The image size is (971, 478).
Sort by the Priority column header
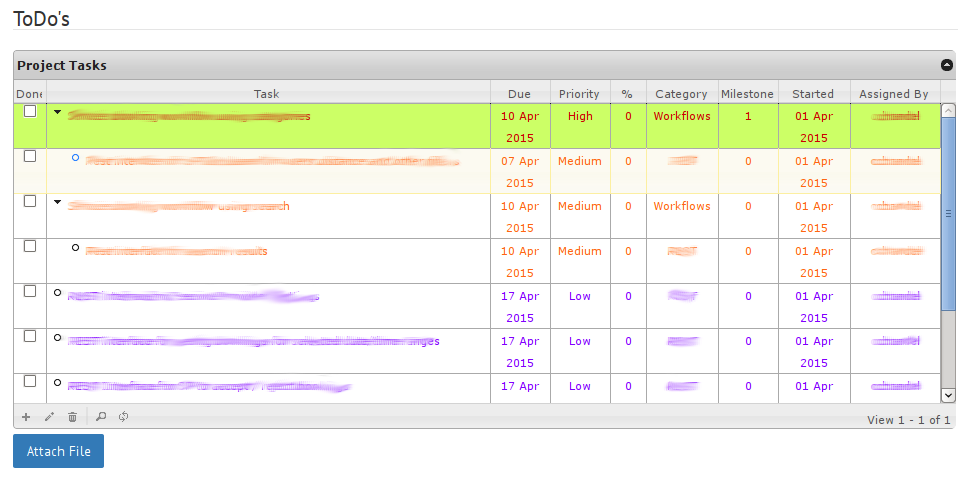click(x=579, y=94)
